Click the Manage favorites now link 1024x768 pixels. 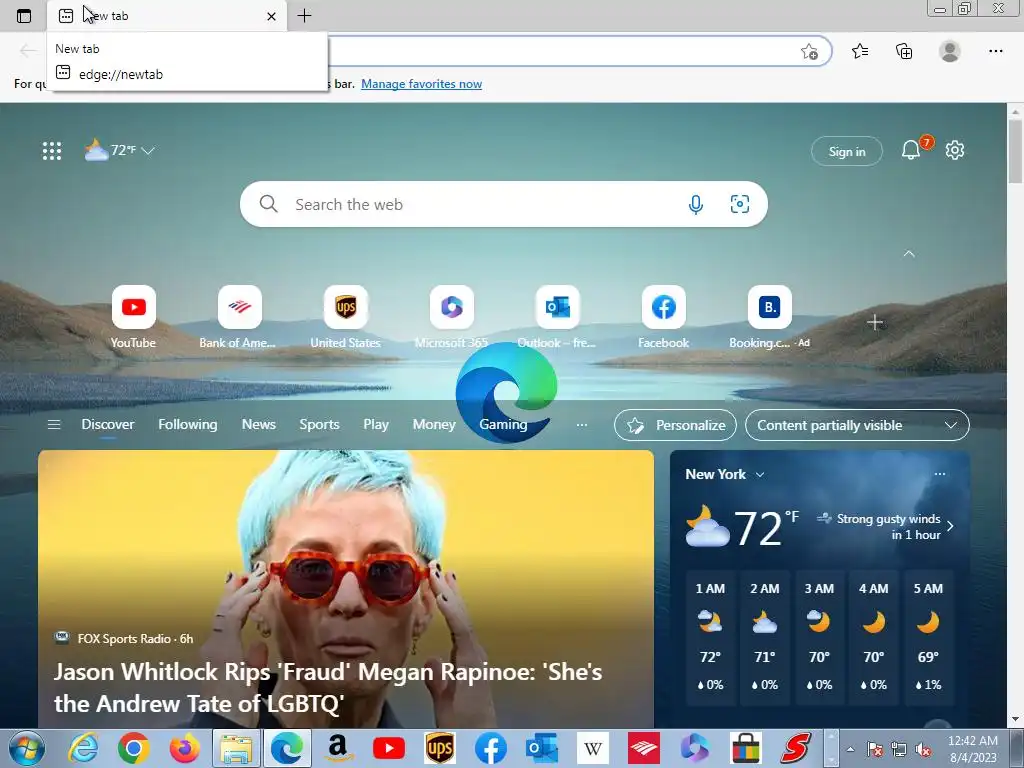tap(421, 84)
